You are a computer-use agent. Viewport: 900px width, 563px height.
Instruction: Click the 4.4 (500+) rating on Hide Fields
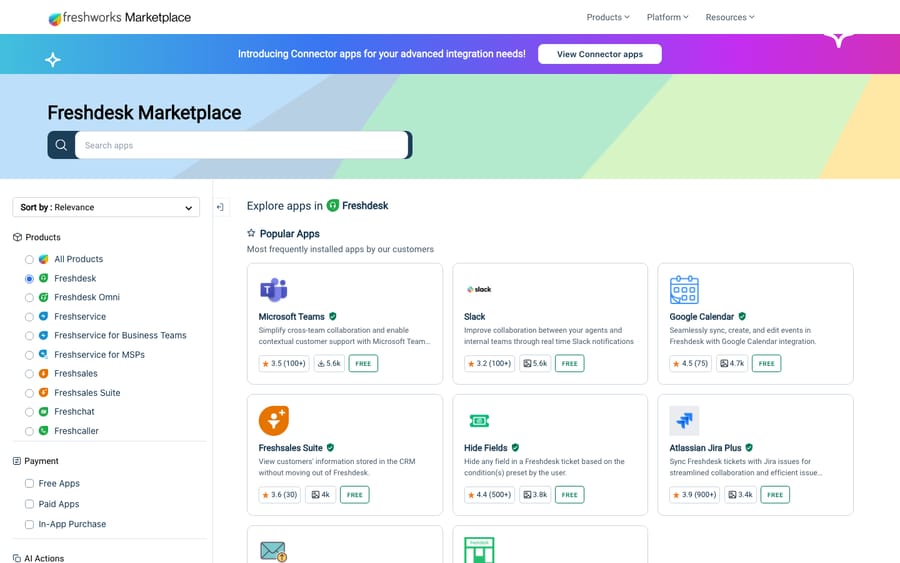tap(490, 495)
